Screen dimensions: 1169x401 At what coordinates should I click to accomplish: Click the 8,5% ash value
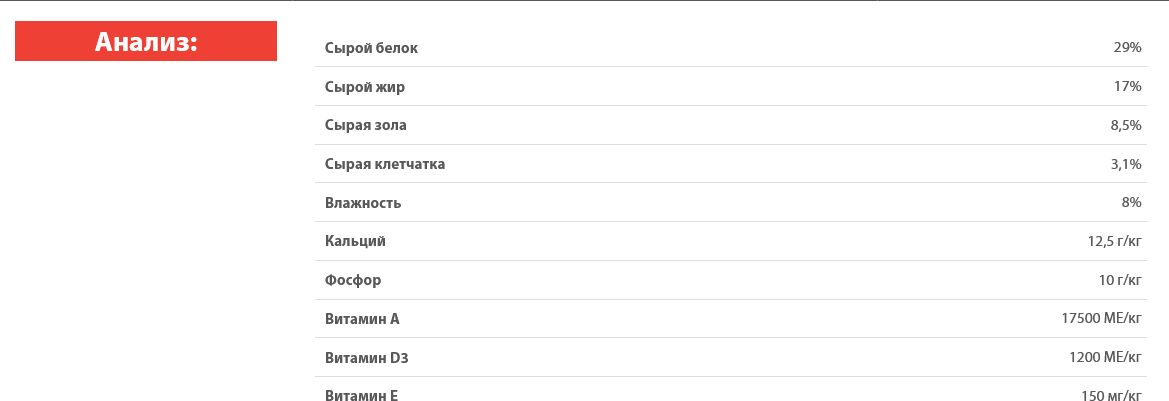1126,125
